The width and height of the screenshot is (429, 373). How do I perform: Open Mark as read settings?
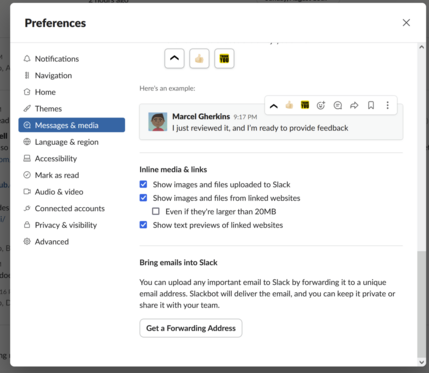coord(72,175)
